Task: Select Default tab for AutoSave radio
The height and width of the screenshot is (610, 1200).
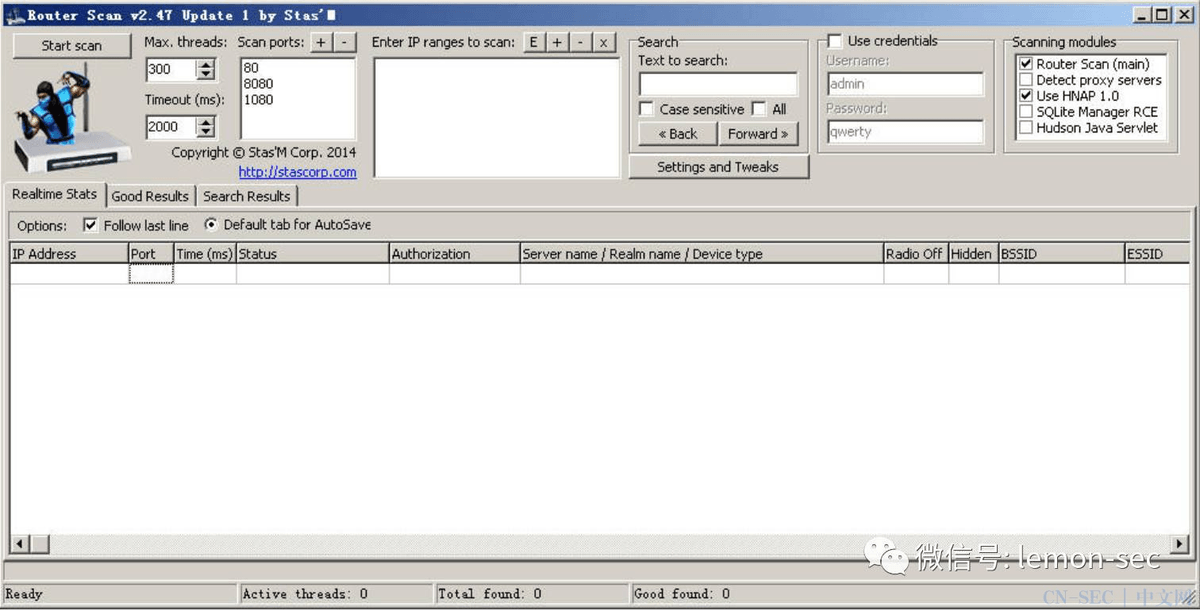Action: [x=210, y=225]
